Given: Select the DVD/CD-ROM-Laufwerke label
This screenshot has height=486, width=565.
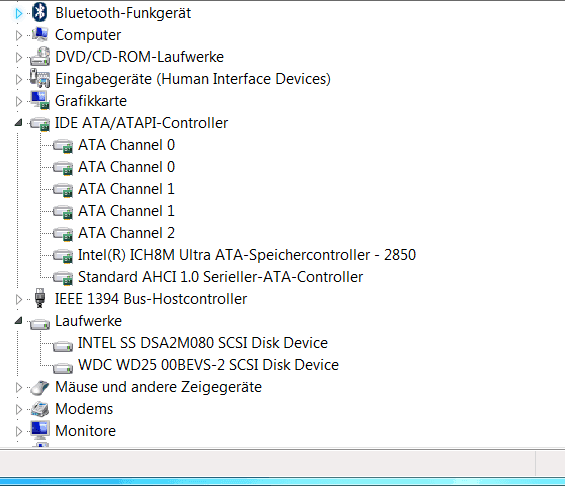Looking at the screenshot, I should (x=139, y=57).
